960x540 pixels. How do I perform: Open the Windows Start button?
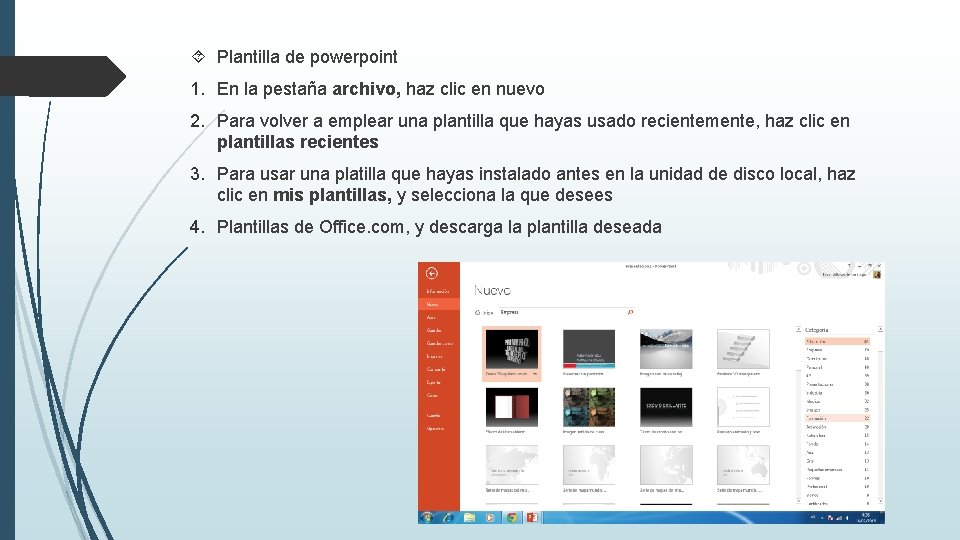click(x=427, y=517)
